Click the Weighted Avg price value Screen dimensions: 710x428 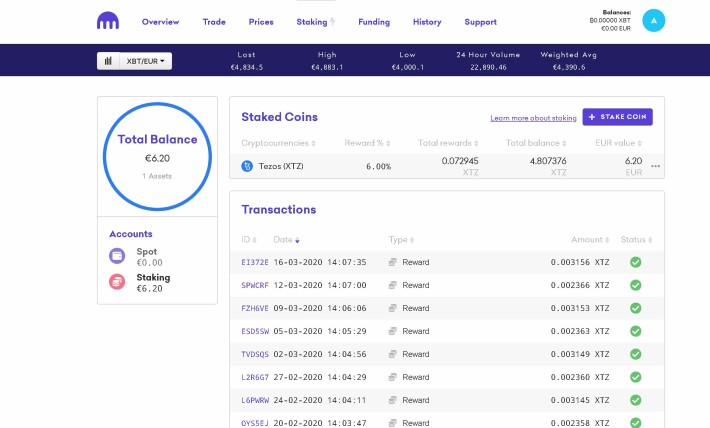569,67
